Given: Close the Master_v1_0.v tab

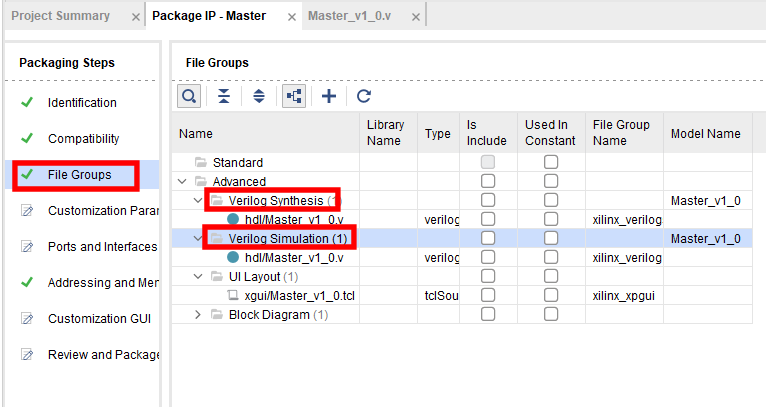Looking at the screenshot, I should click(416, 17).
